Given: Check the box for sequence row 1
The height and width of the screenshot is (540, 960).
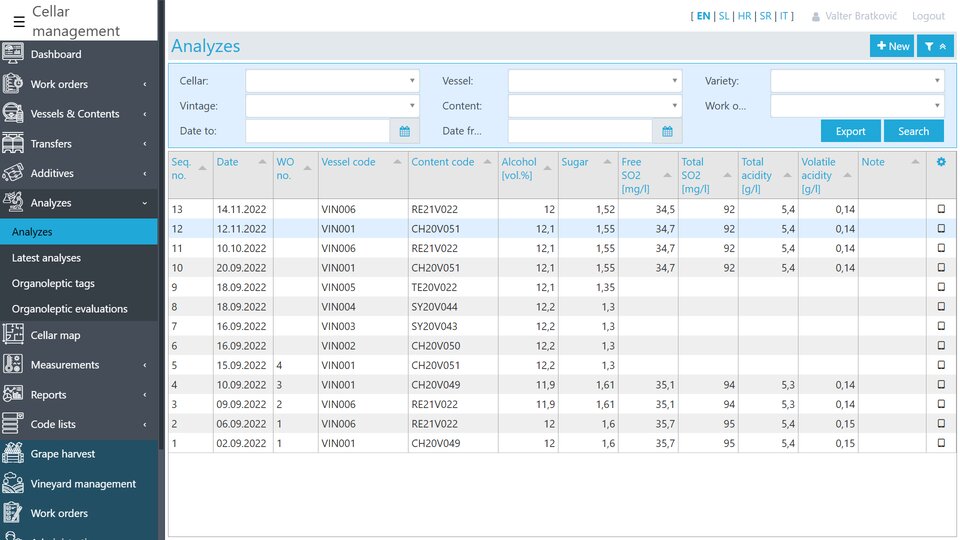Looking at the screenshot, I should [940, 443].
